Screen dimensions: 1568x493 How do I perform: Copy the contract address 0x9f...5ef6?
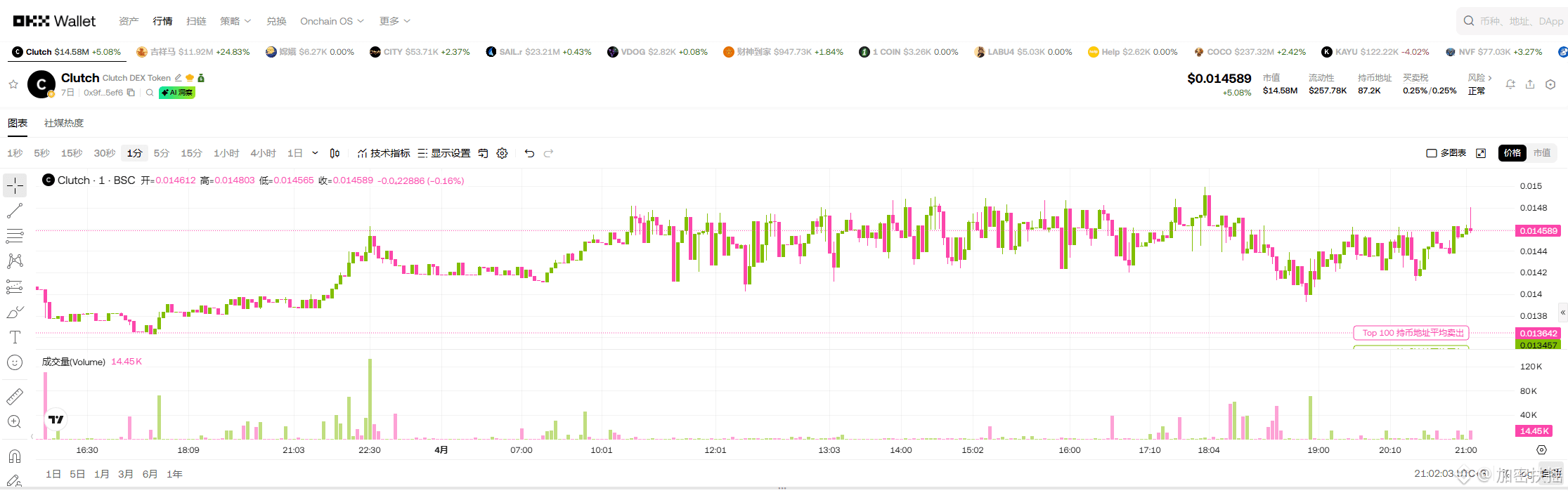pyautogui.click(x=131, y=93)
